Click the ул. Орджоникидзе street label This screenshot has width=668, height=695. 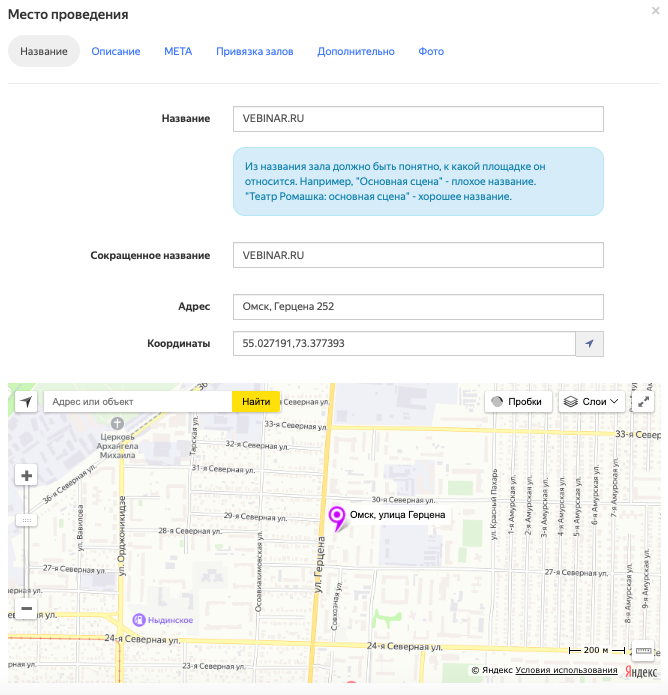122,536
